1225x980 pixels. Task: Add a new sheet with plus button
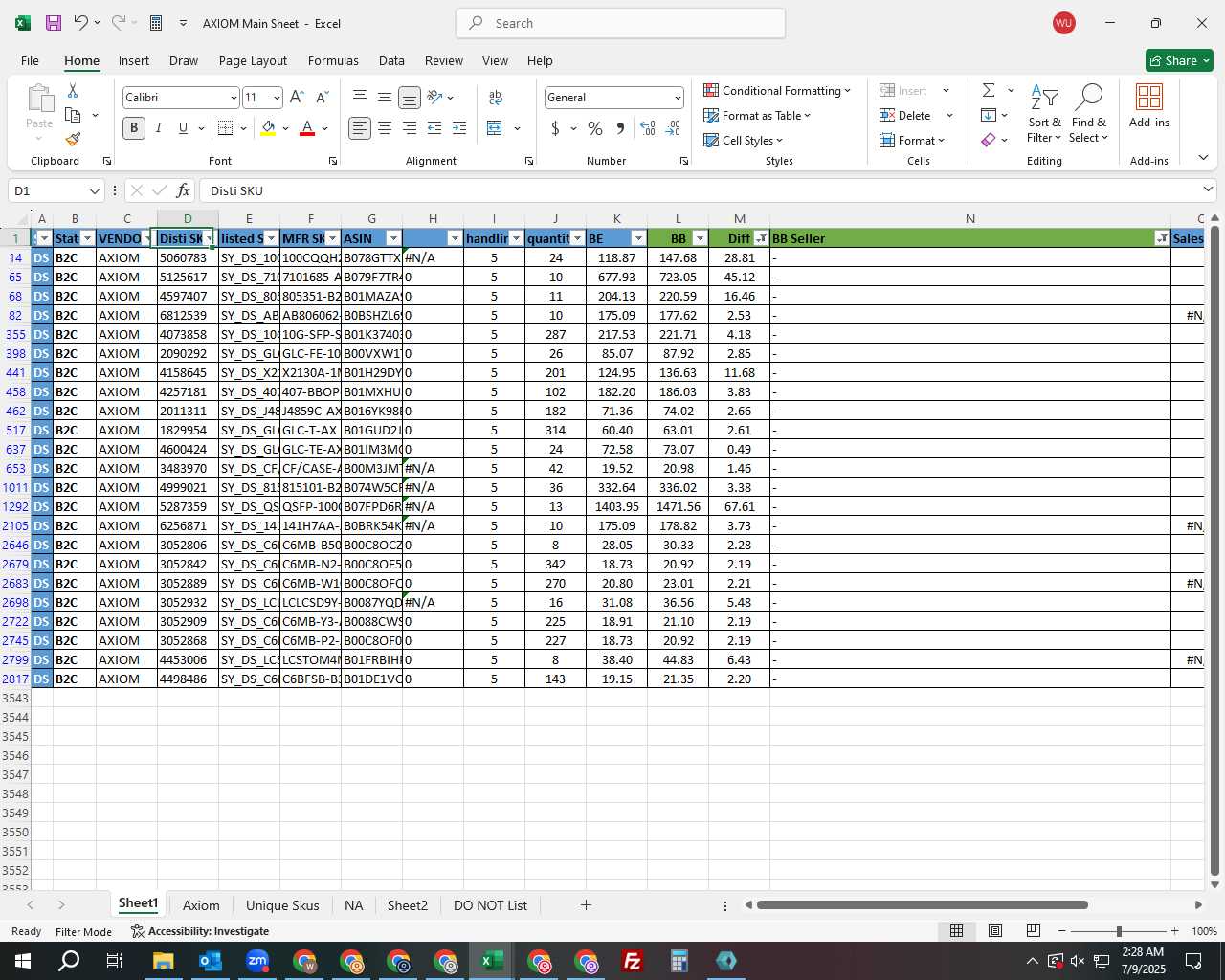[x=586, y=905]
